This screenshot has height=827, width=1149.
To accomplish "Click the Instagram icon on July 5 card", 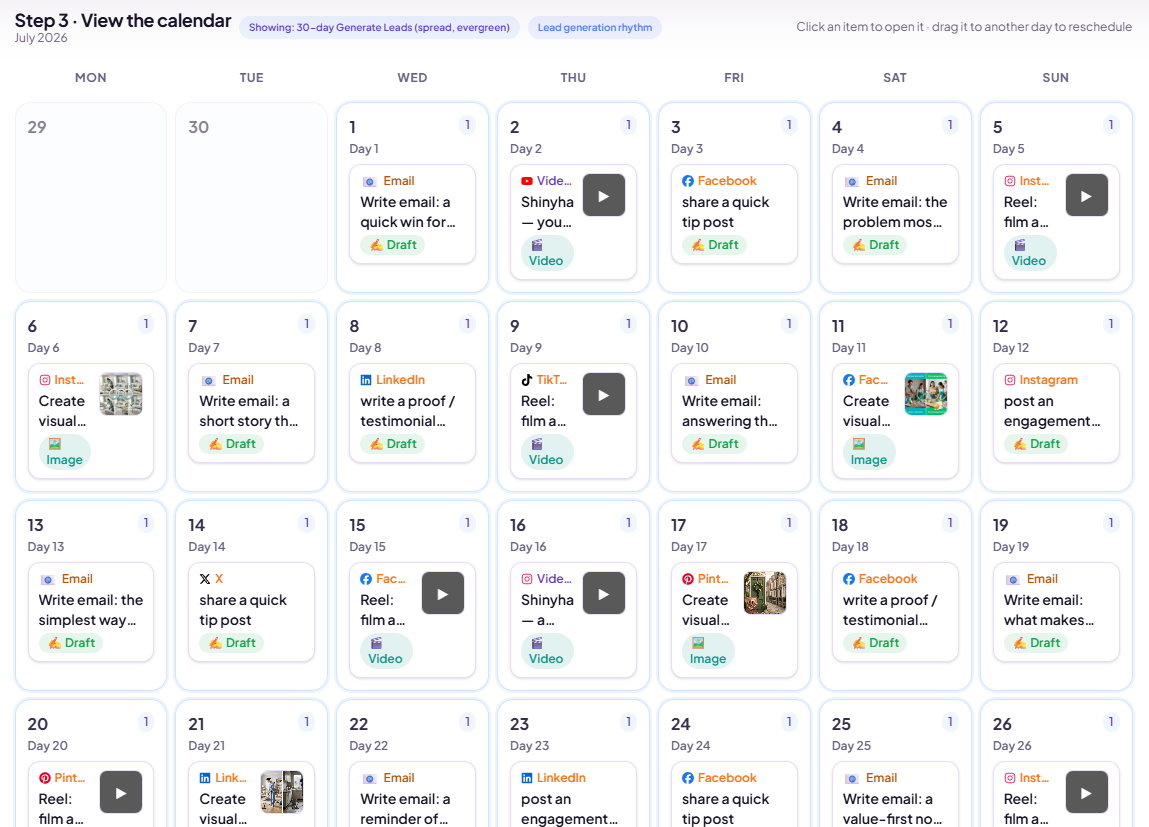I will pyautogui.click(x=1010, y=181).
